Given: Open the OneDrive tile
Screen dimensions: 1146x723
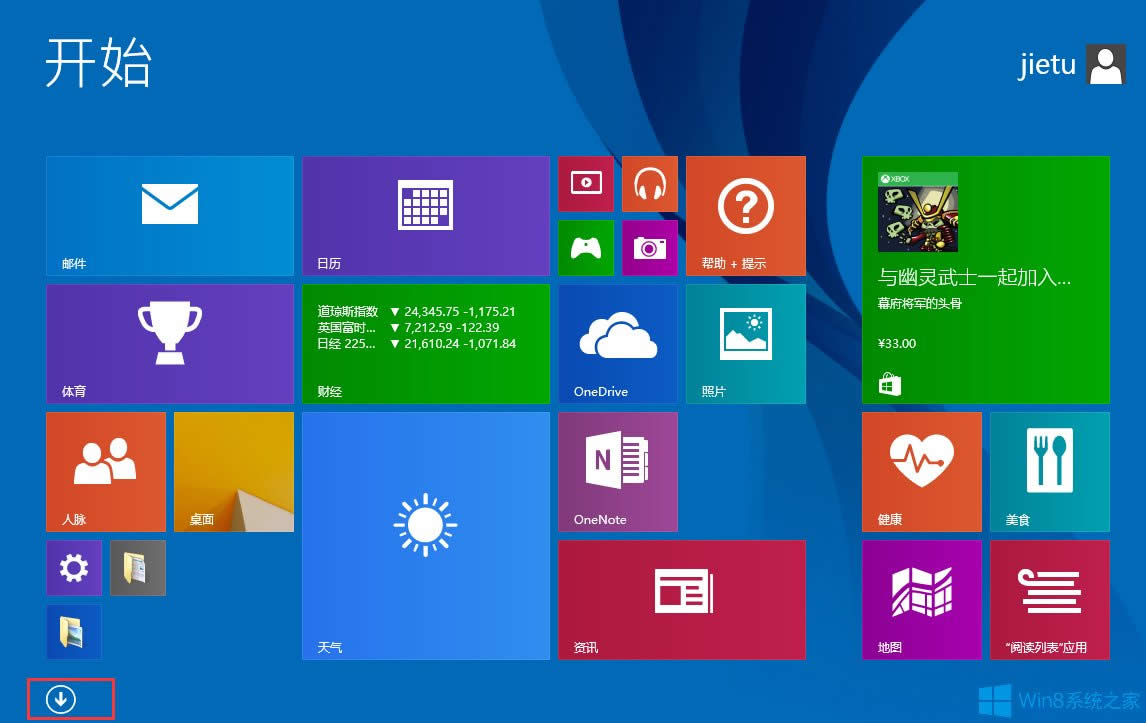Looking at the screenshot, I should tap(617, 343).
